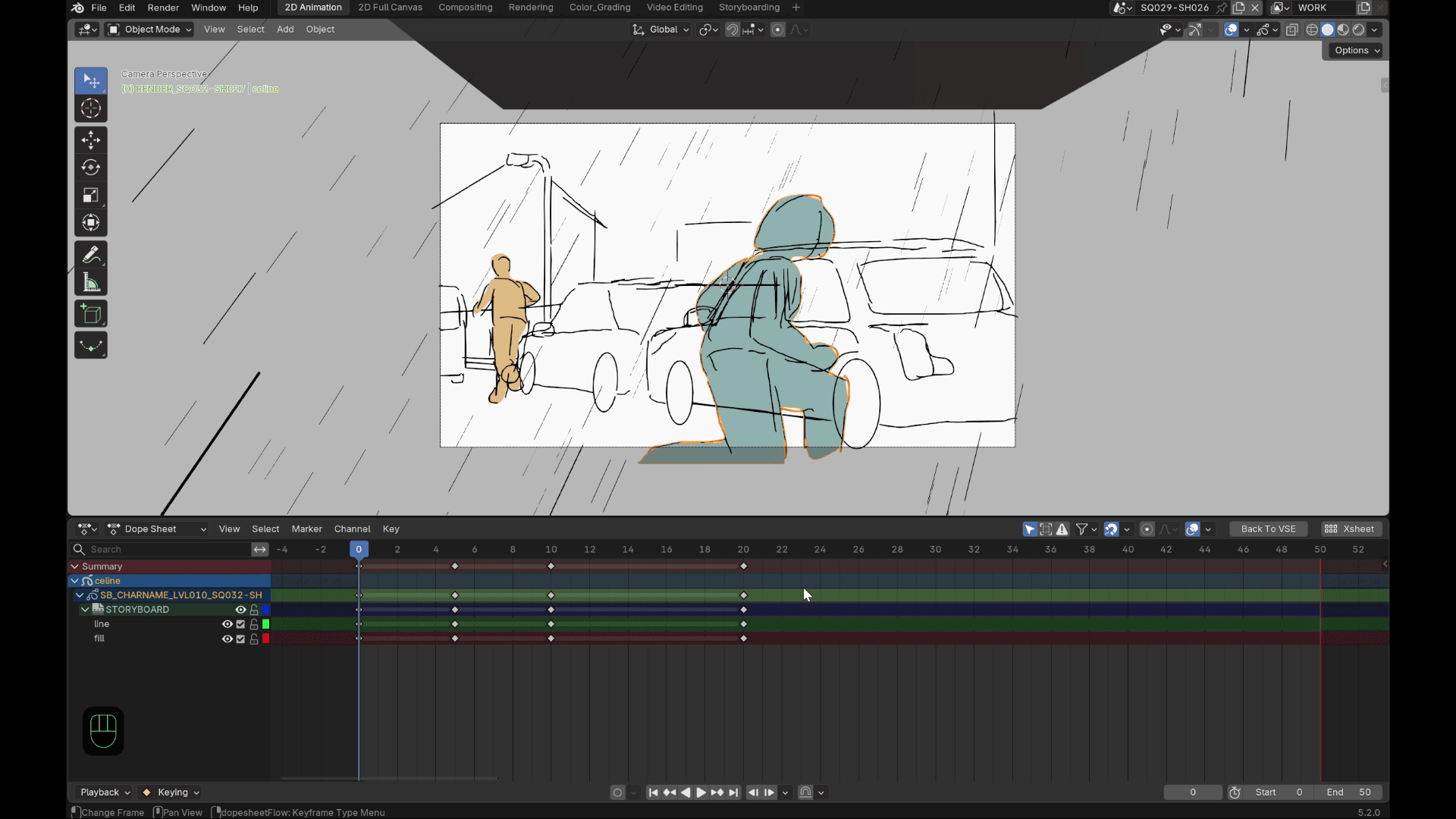
Task: Click the Back To VSE button
Action: (1268, 529)
